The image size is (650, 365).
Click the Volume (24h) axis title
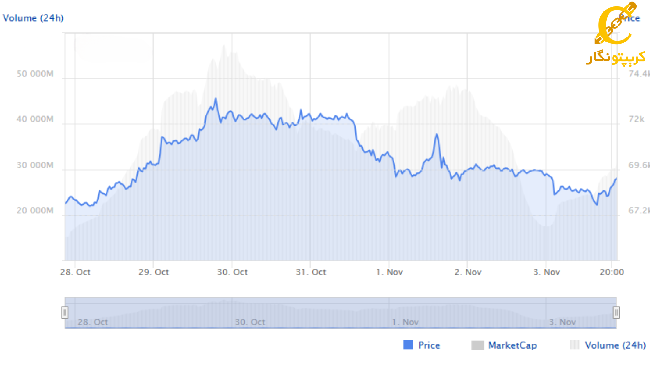(x=33, y=18)
